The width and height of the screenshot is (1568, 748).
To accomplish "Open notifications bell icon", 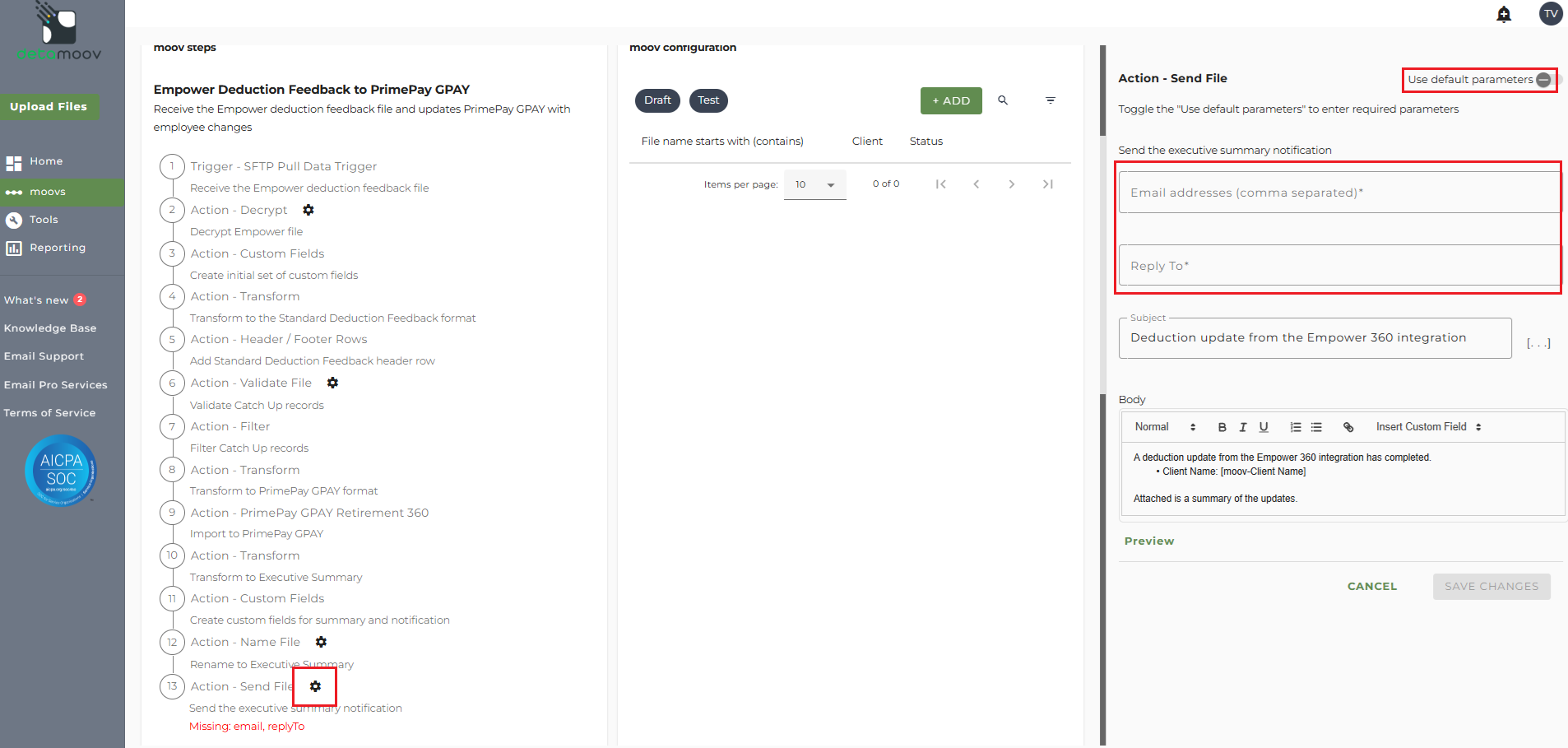I will (x=1504, y=14).
